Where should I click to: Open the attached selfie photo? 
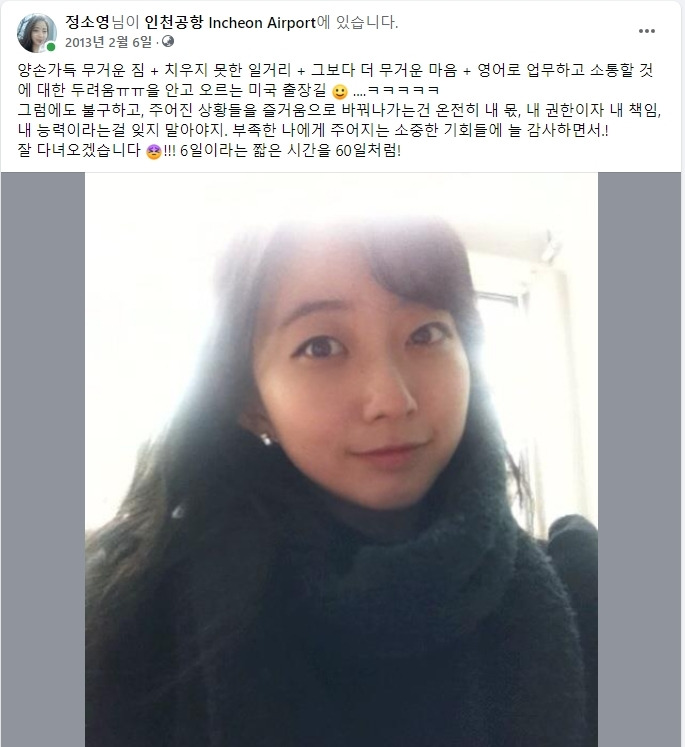[x=341, y=459]
